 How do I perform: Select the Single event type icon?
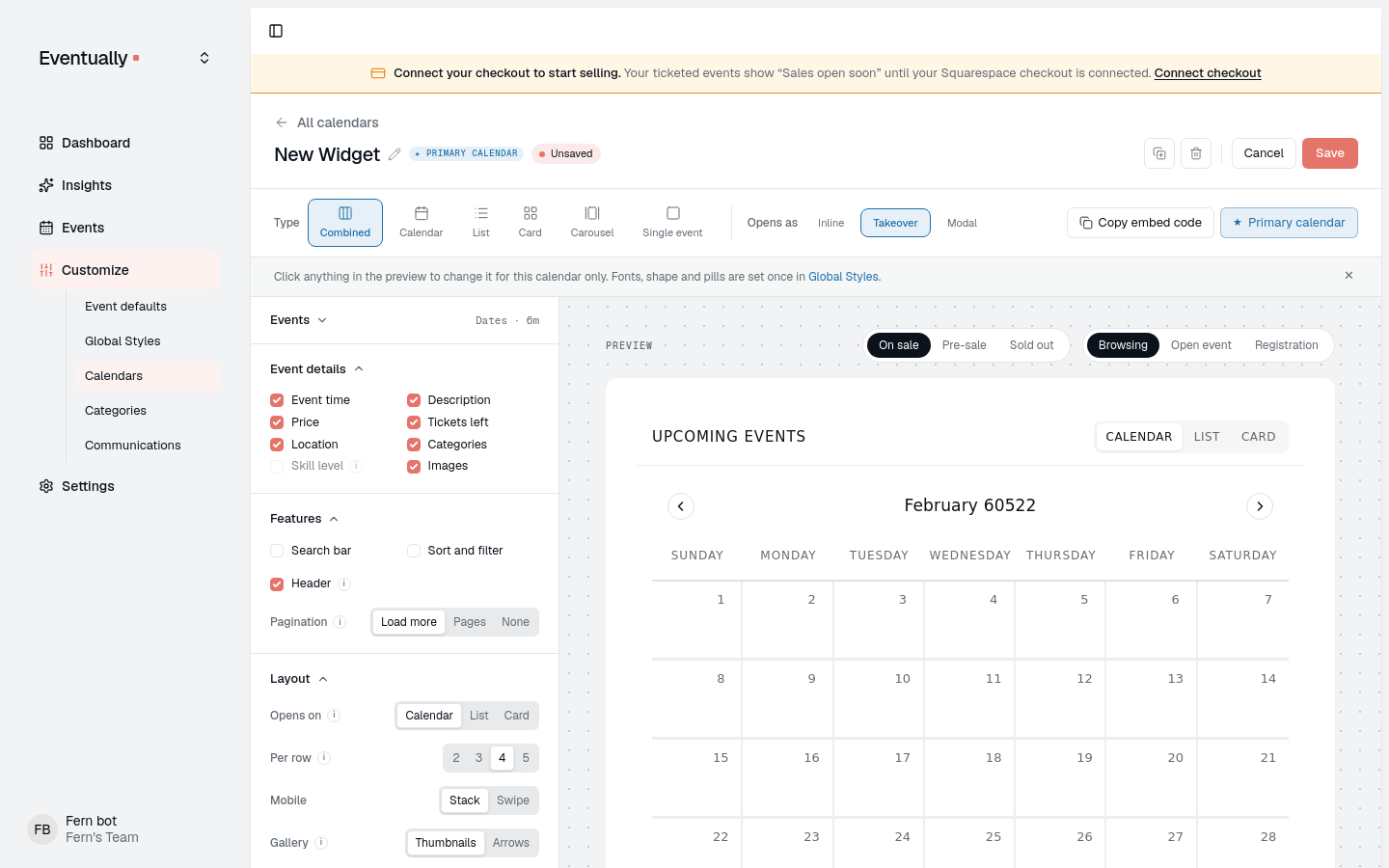[x=672, y=223]
